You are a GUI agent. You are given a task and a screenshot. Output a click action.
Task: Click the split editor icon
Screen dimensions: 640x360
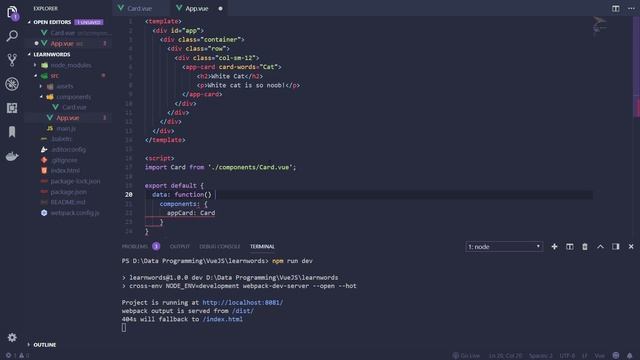click(x=616, y=8)
